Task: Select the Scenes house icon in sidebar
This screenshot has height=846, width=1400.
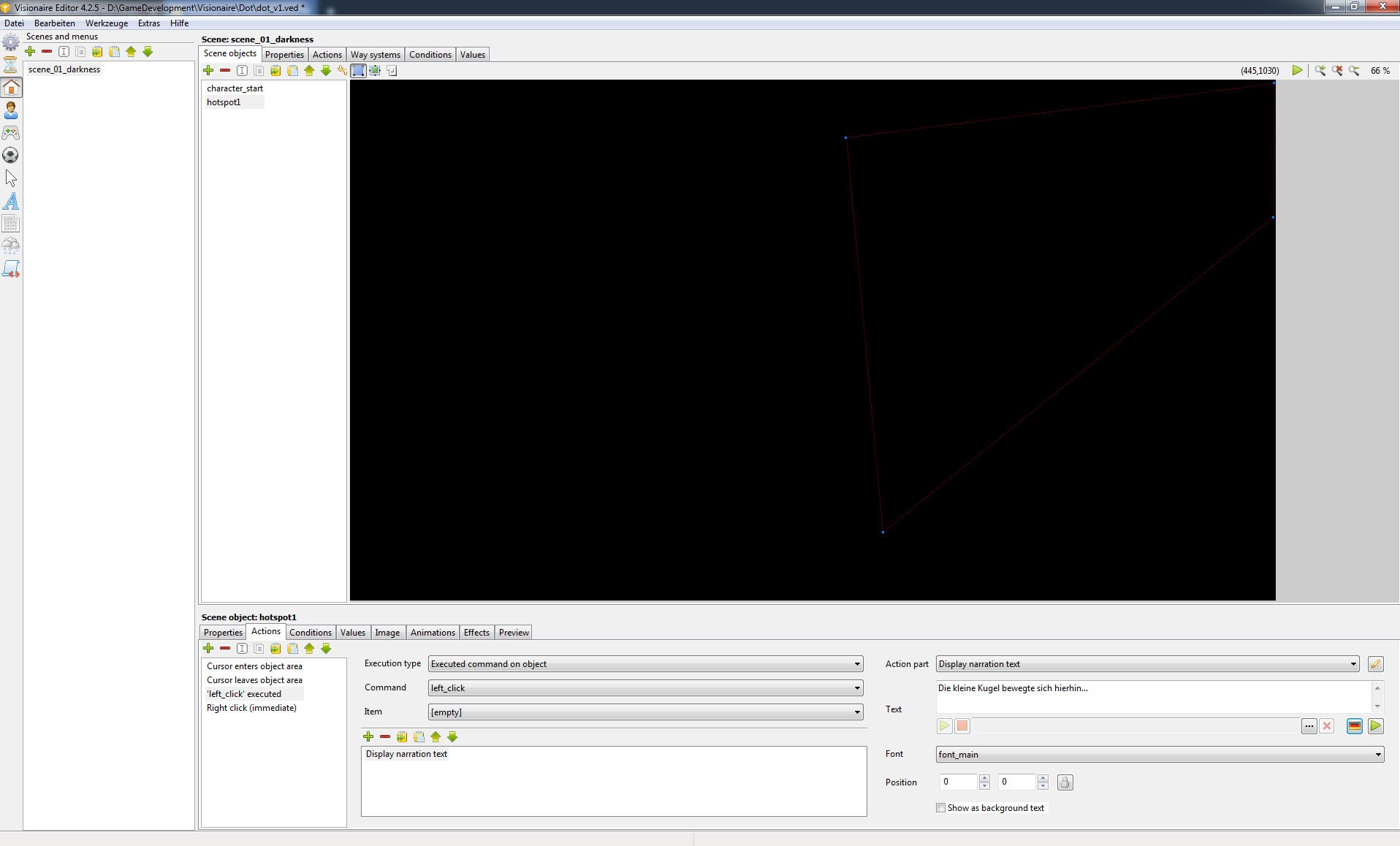Action: coord(11,88)
